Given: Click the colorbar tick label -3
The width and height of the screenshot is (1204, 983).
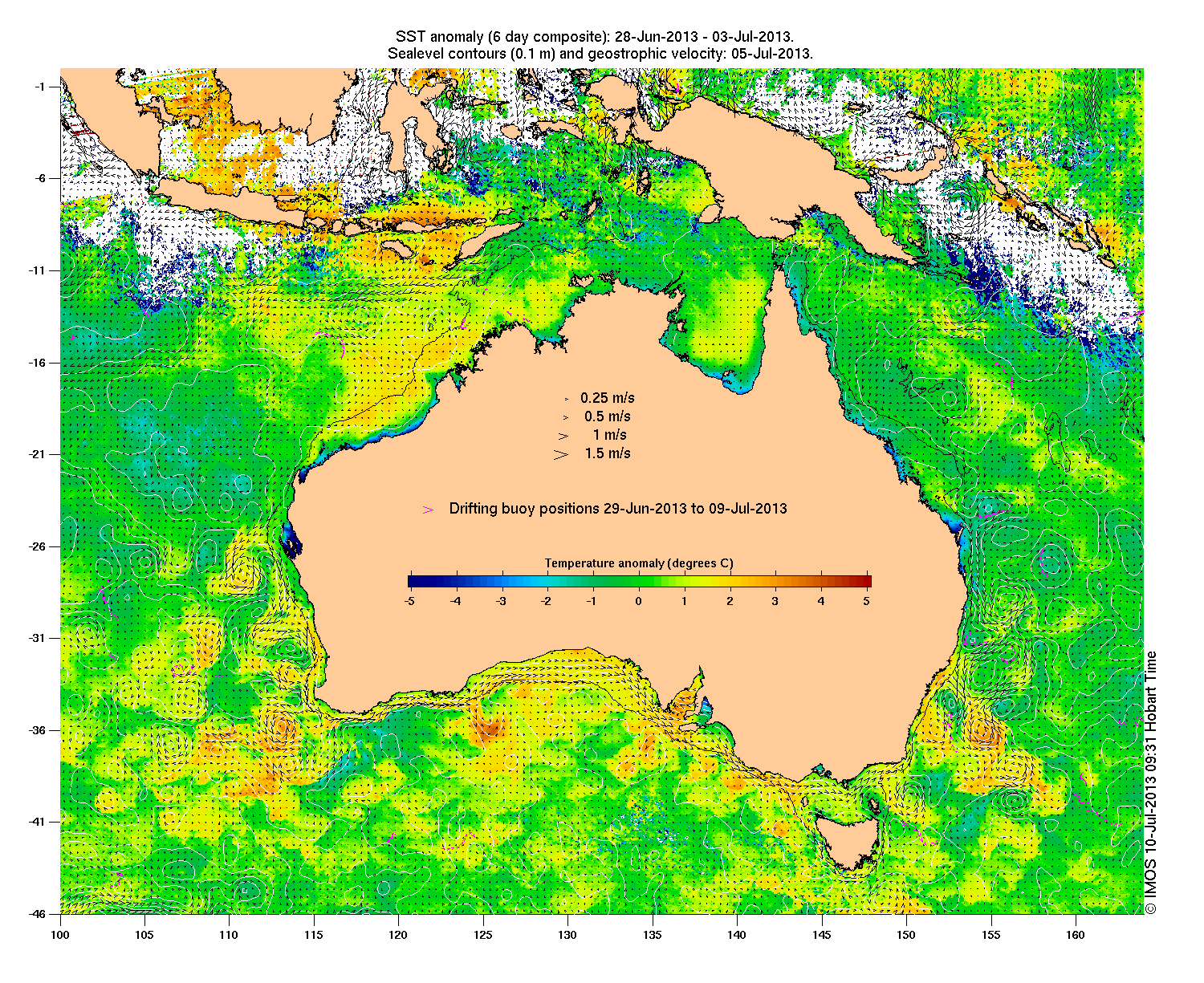Looking at the screenshot, I should 501,600.
